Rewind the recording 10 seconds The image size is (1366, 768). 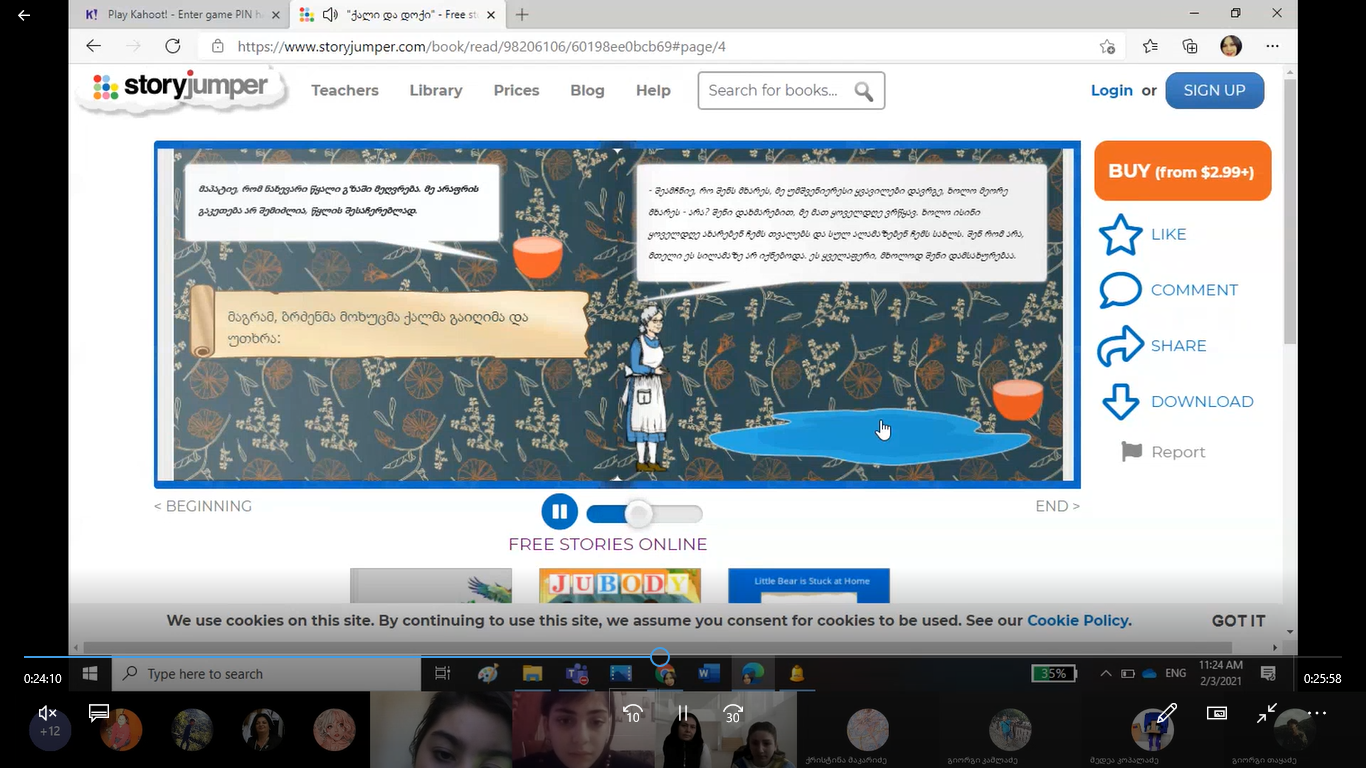point(632,713)
